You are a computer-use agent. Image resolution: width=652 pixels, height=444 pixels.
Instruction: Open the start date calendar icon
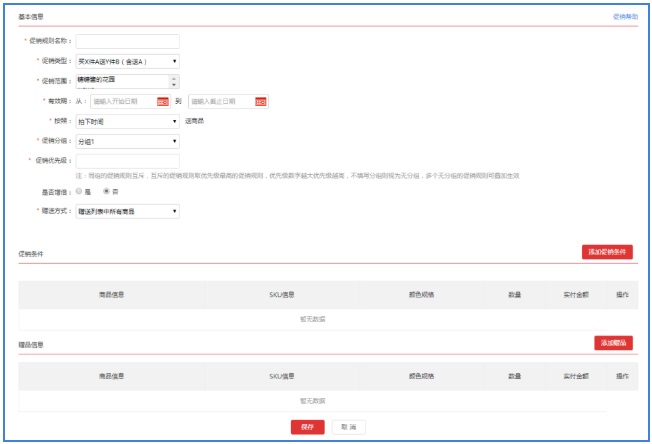click(163, 101)
